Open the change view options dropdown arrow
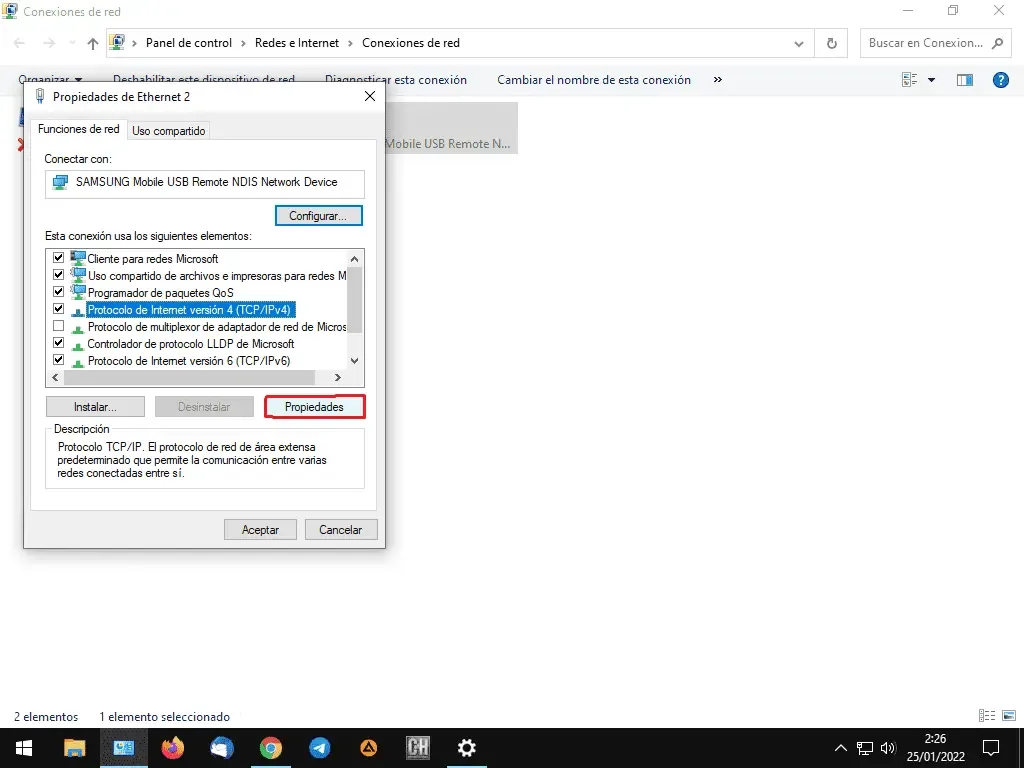 pos(931,80)
